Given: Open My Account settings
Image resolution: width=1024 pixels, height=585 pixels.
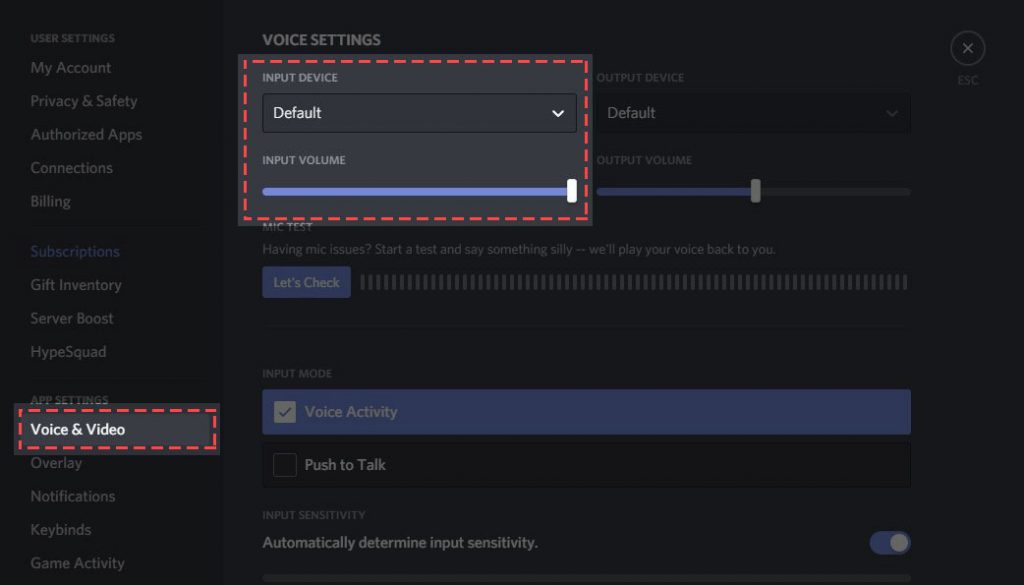Looking at the screenshot, I should tap(71, 68).
